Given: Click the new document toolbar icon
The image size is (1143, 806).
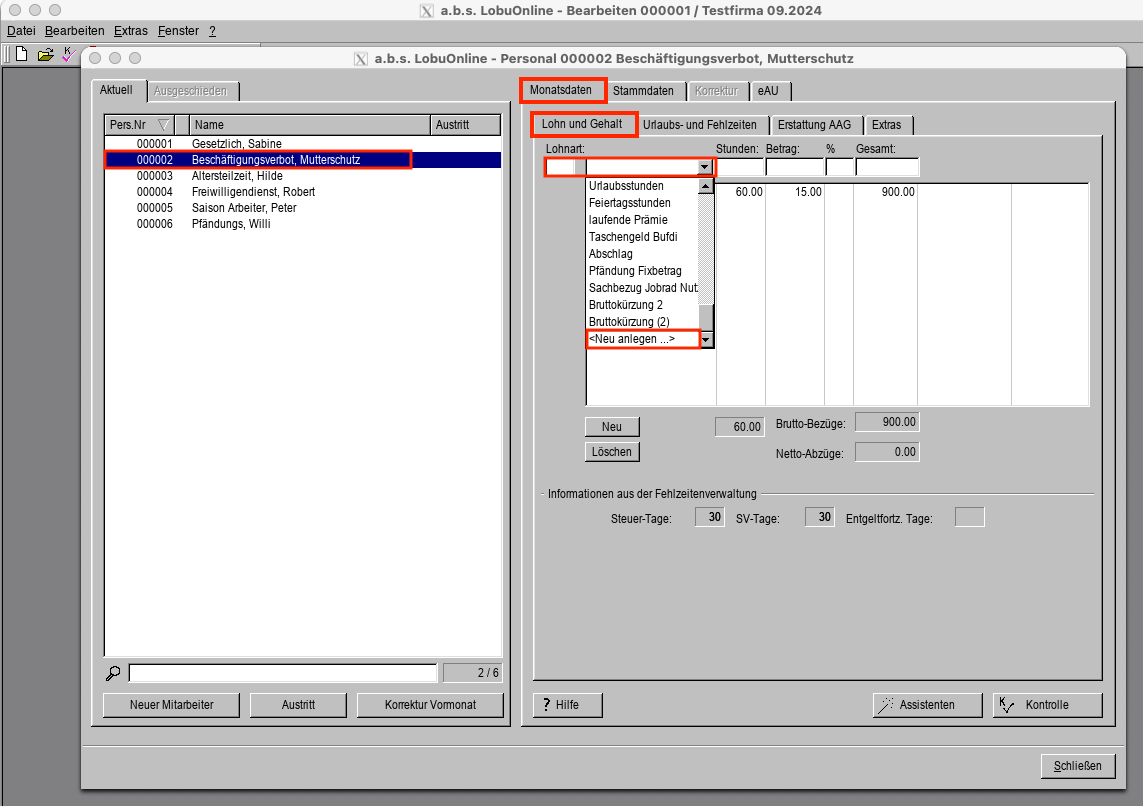Looking at the screenshot, I should pos(21,54).
